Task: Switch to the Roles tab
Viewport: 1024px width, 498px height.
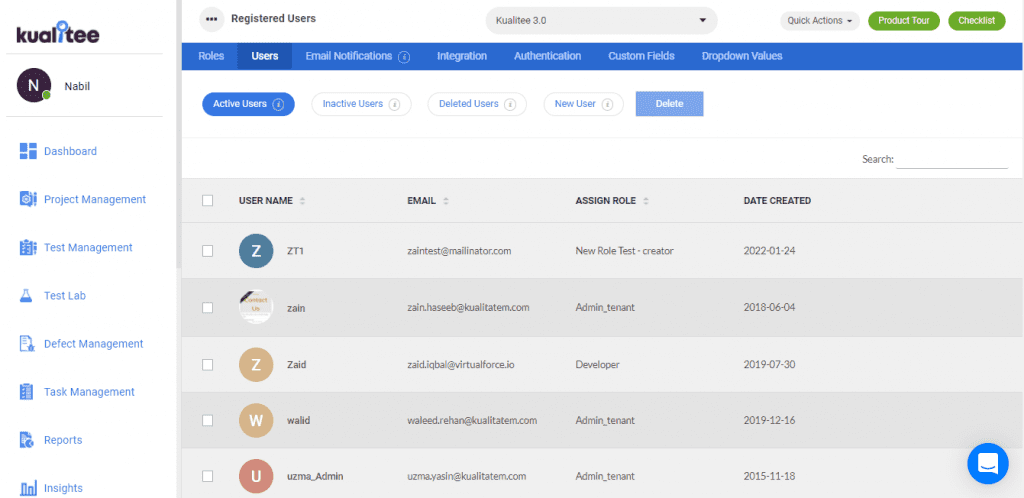Action: (x=211, y=56)
